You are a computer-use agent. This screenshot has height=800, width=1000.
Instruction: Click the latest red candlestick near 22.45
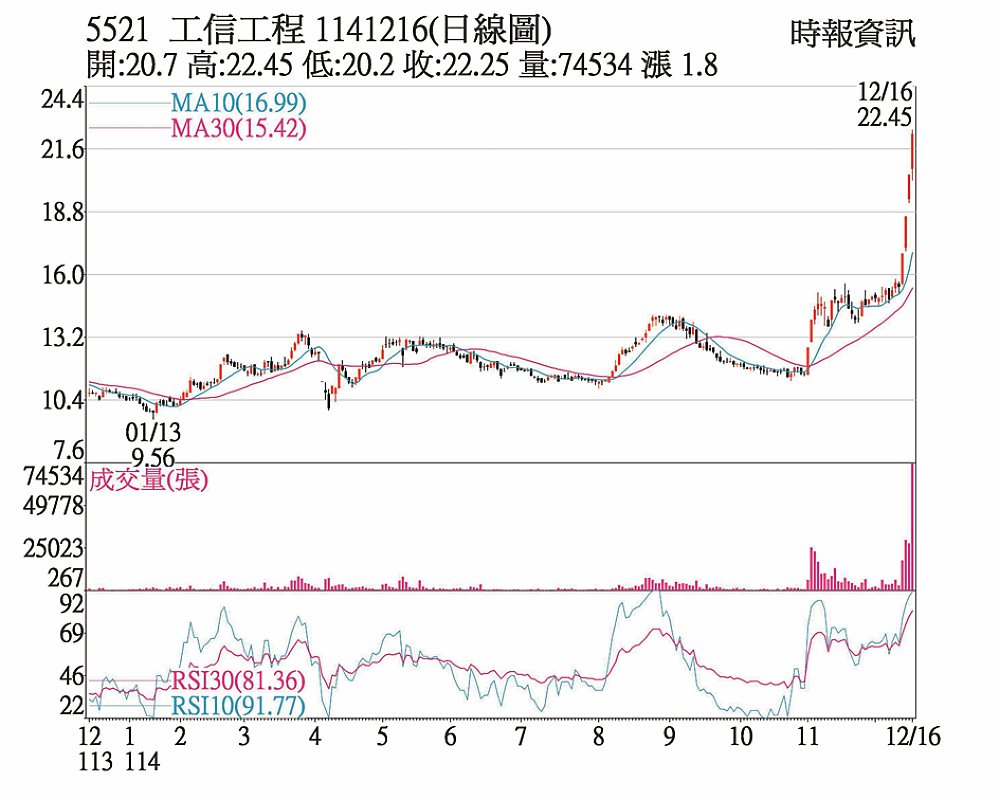tap(912, 155)
